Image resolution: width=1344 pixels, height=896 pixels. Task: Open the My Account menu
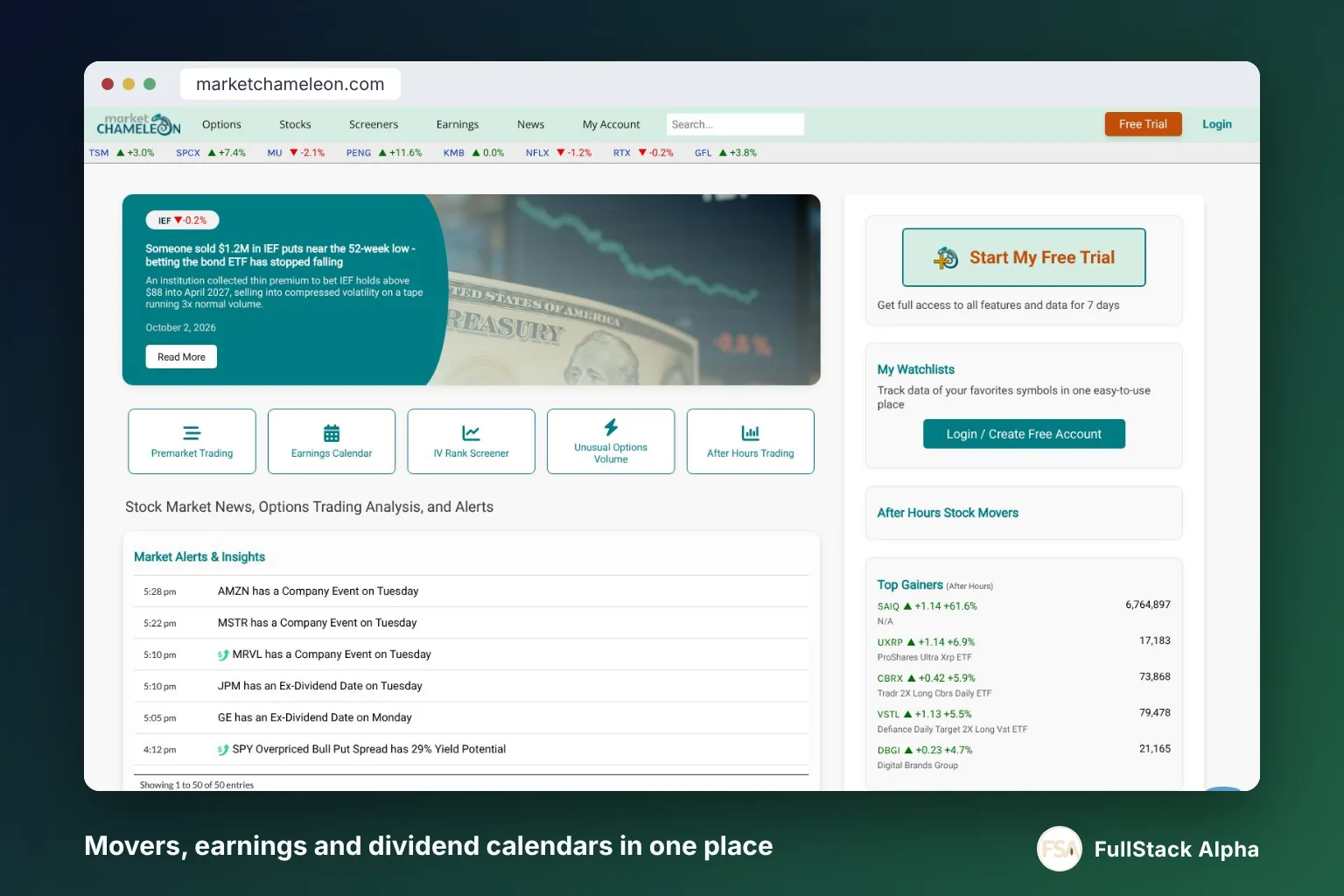pyautogui.click(x=612, y=124)
